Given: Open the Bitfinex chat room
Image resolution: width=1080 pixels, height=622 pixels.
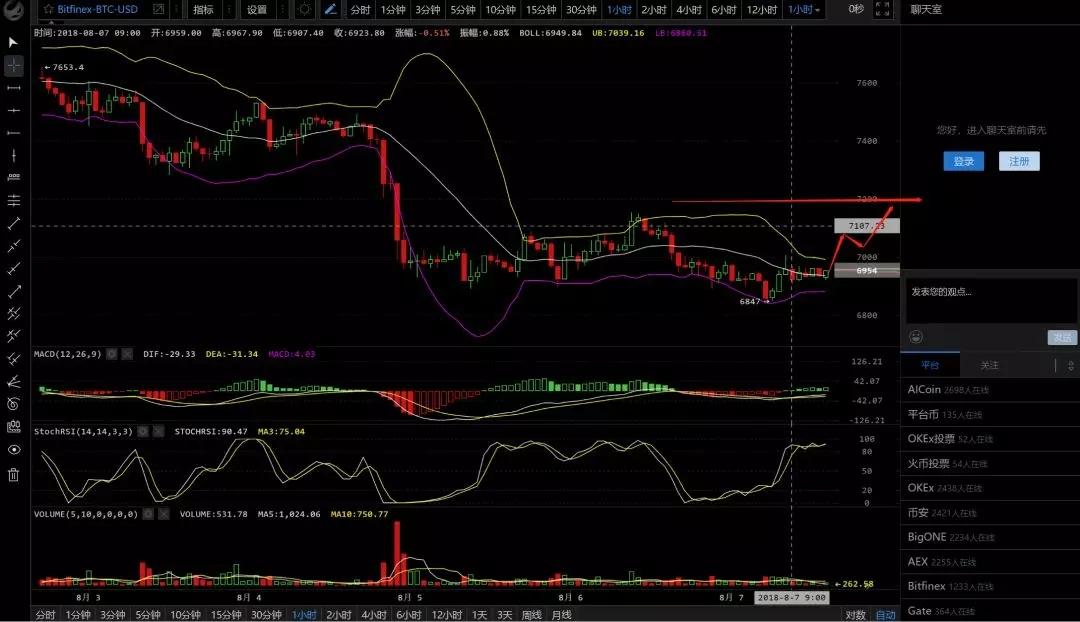Looking at the screenshot, I should (990, 586).
